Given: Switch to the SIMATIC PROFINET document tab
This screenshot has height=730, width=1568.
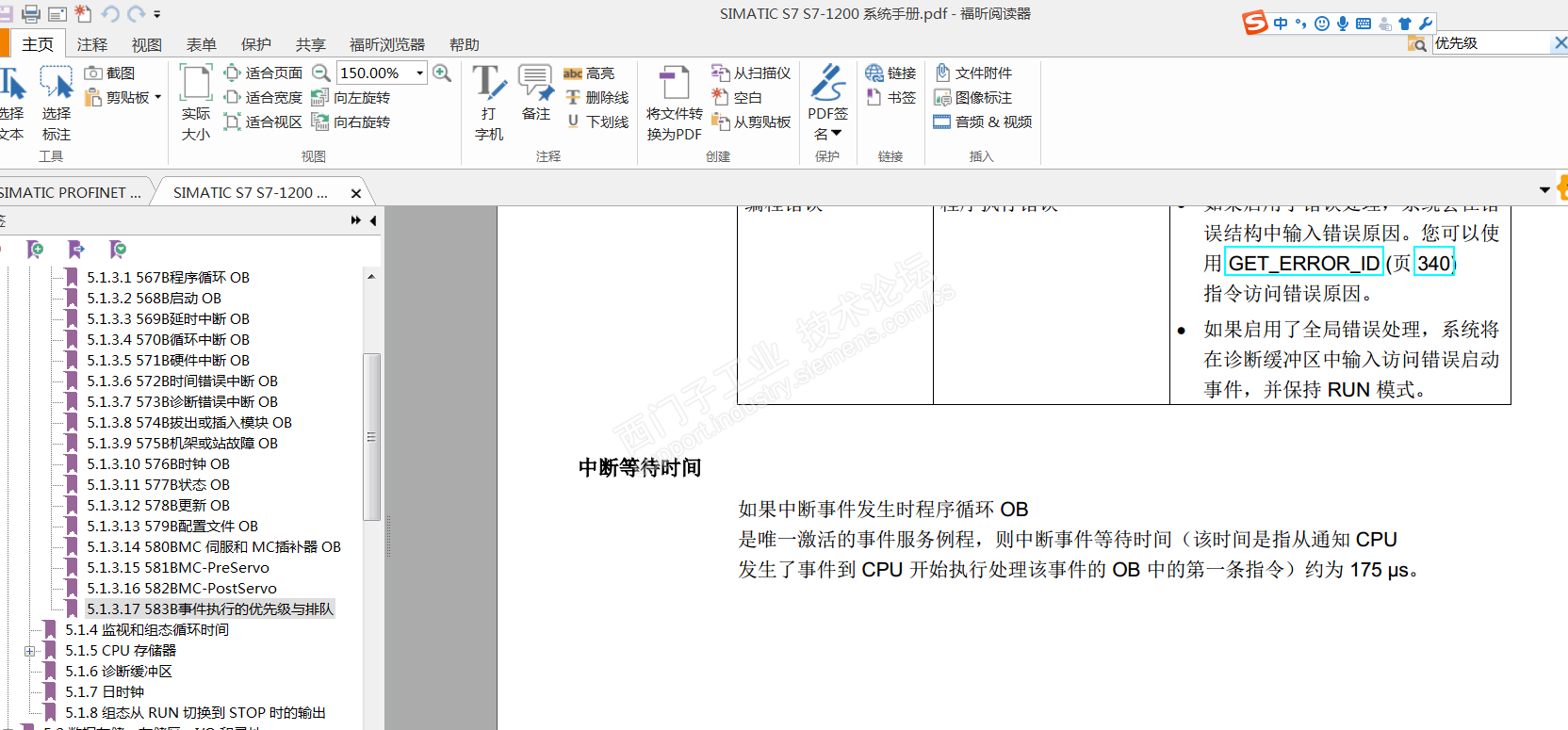Looking at the screenshot, I should click(x=72, y=192).
